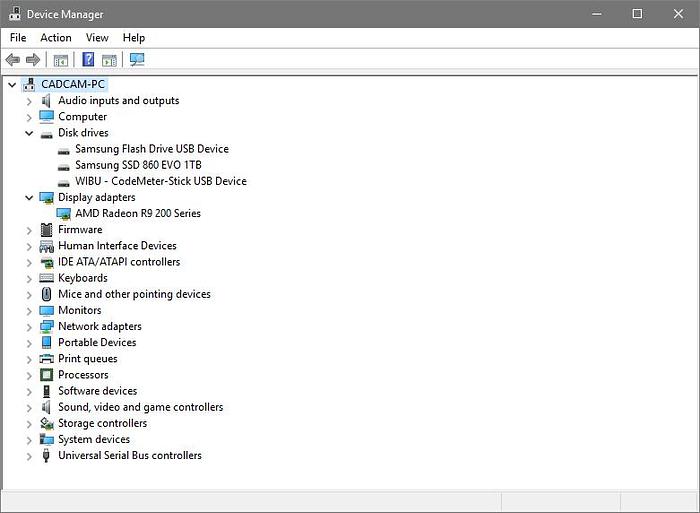Collapse the Disk drives category
700x513 pixels.
pyautogui.click(x=29, y=133)
